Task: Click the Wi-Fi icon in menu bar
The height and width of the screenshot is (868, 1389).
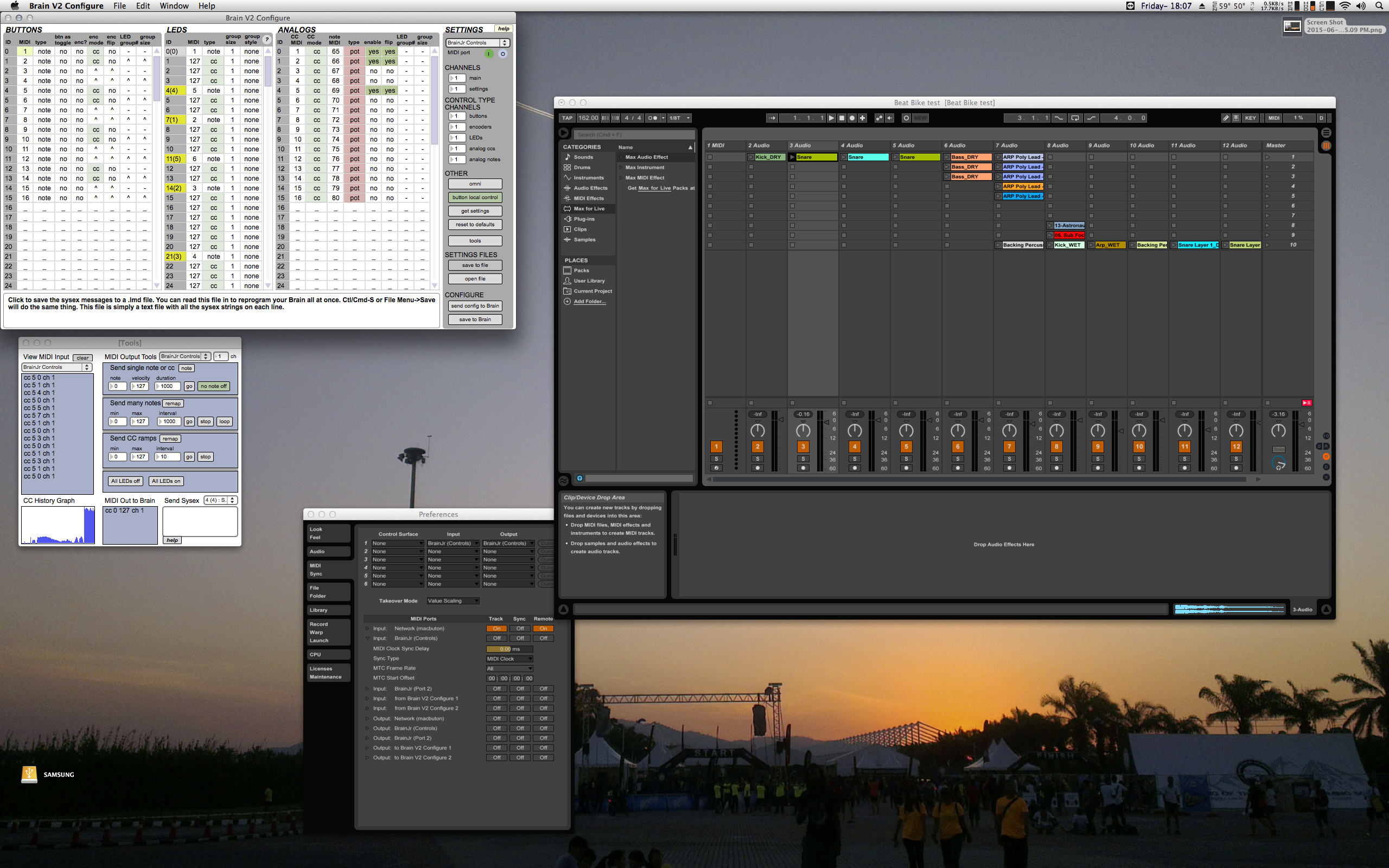Action: point(1345,6)
